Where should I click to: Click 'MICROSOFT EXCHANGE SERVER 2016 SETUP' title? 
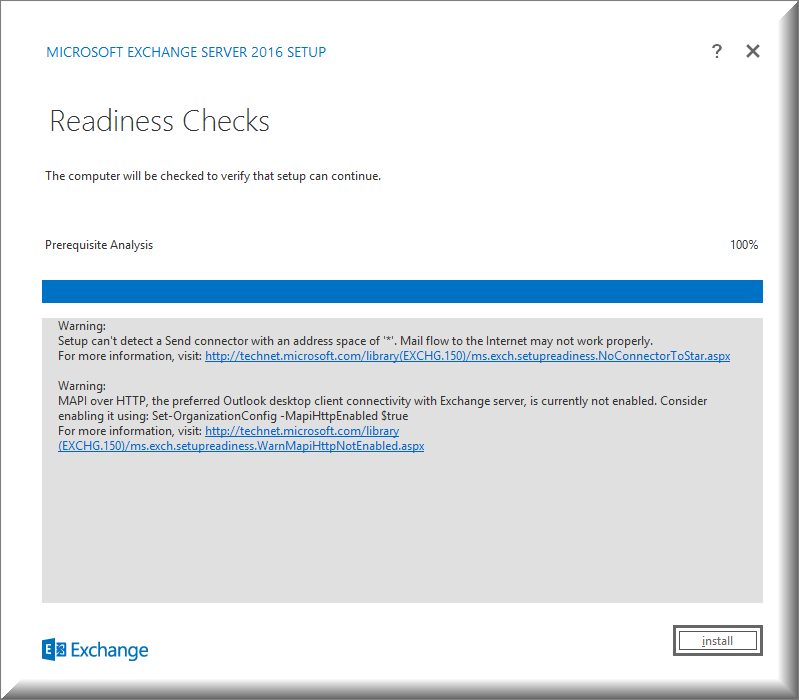click(186, 52)
